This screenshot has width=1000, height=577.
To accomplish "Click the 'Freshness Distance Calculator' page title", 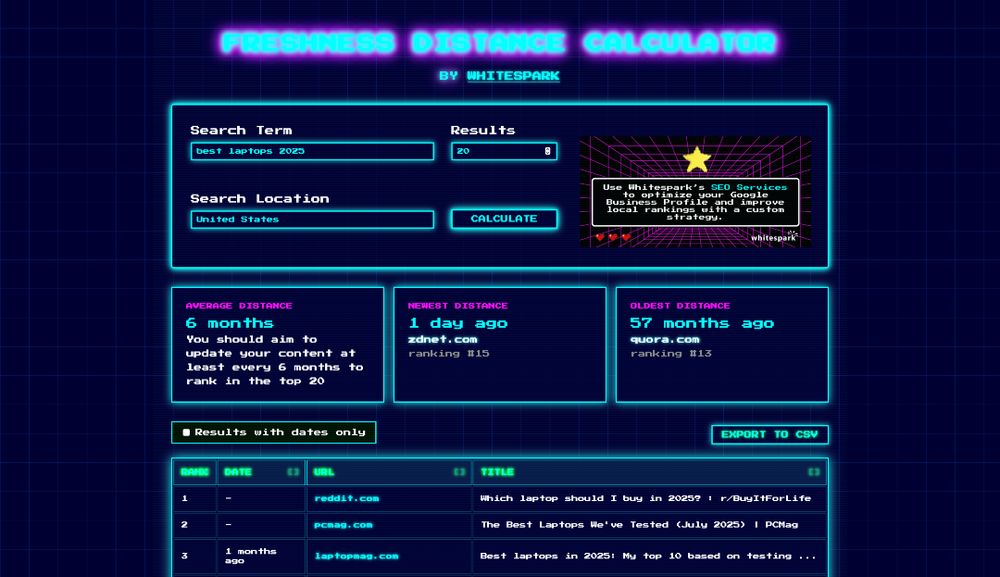I will (x=499, y=43).
